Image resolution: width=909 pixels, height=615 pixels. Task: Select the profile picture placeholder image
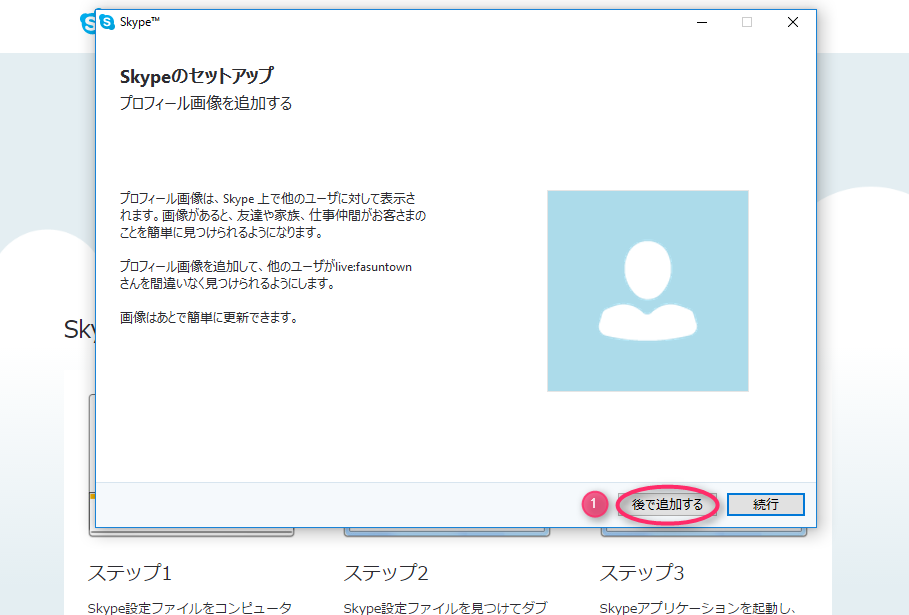pos(648,290)
